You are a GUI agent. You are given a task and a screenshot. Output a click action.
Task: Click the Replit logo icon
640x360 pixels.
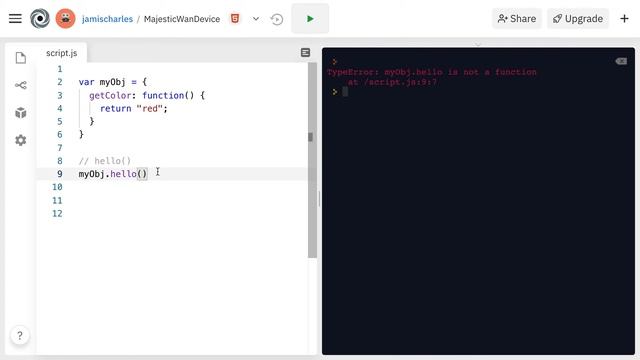coord(40,18)
